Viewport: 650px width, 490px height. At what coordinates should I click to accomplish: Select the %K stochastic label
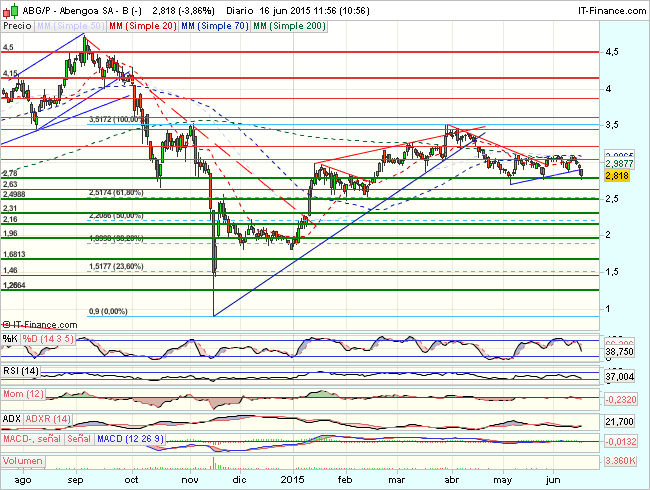coord(10,339)
